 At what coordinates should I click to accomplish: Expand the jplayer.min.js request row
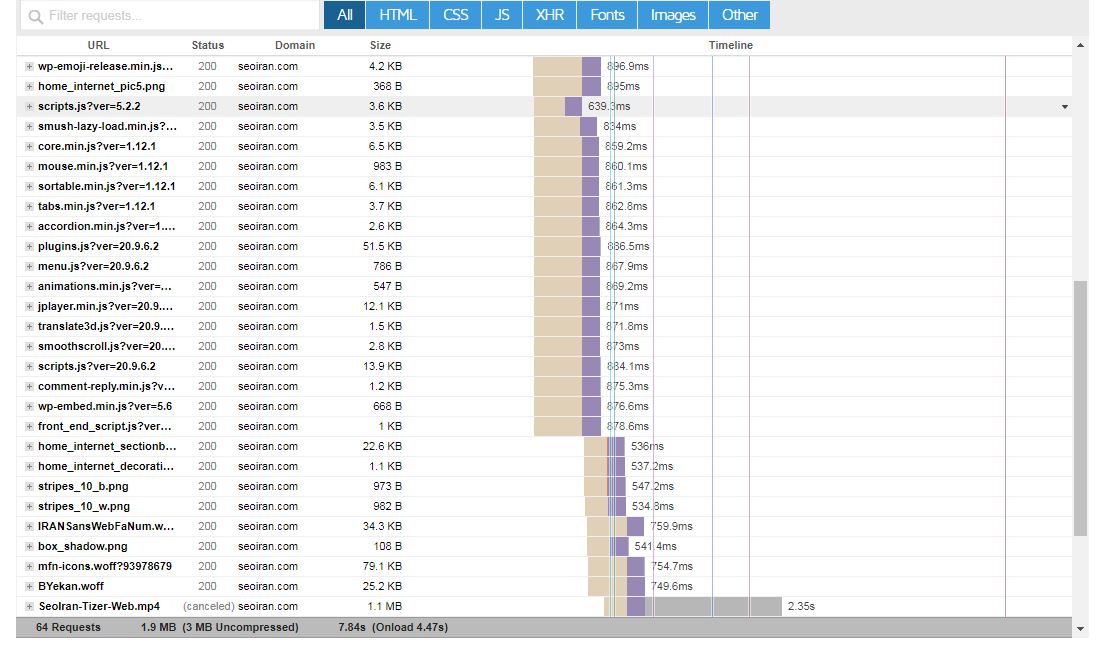click(x=30, y=307)
